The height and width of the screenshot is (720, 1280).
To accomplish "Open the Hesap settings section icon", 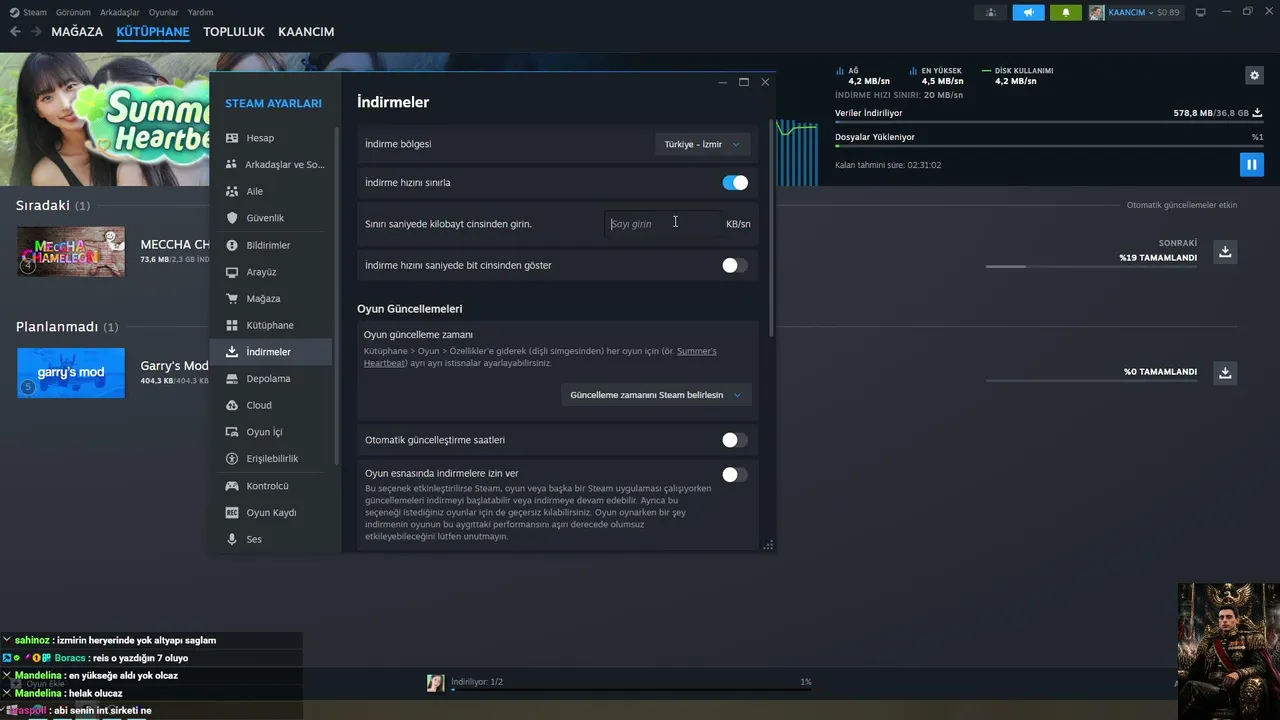I will click(232, 138).
